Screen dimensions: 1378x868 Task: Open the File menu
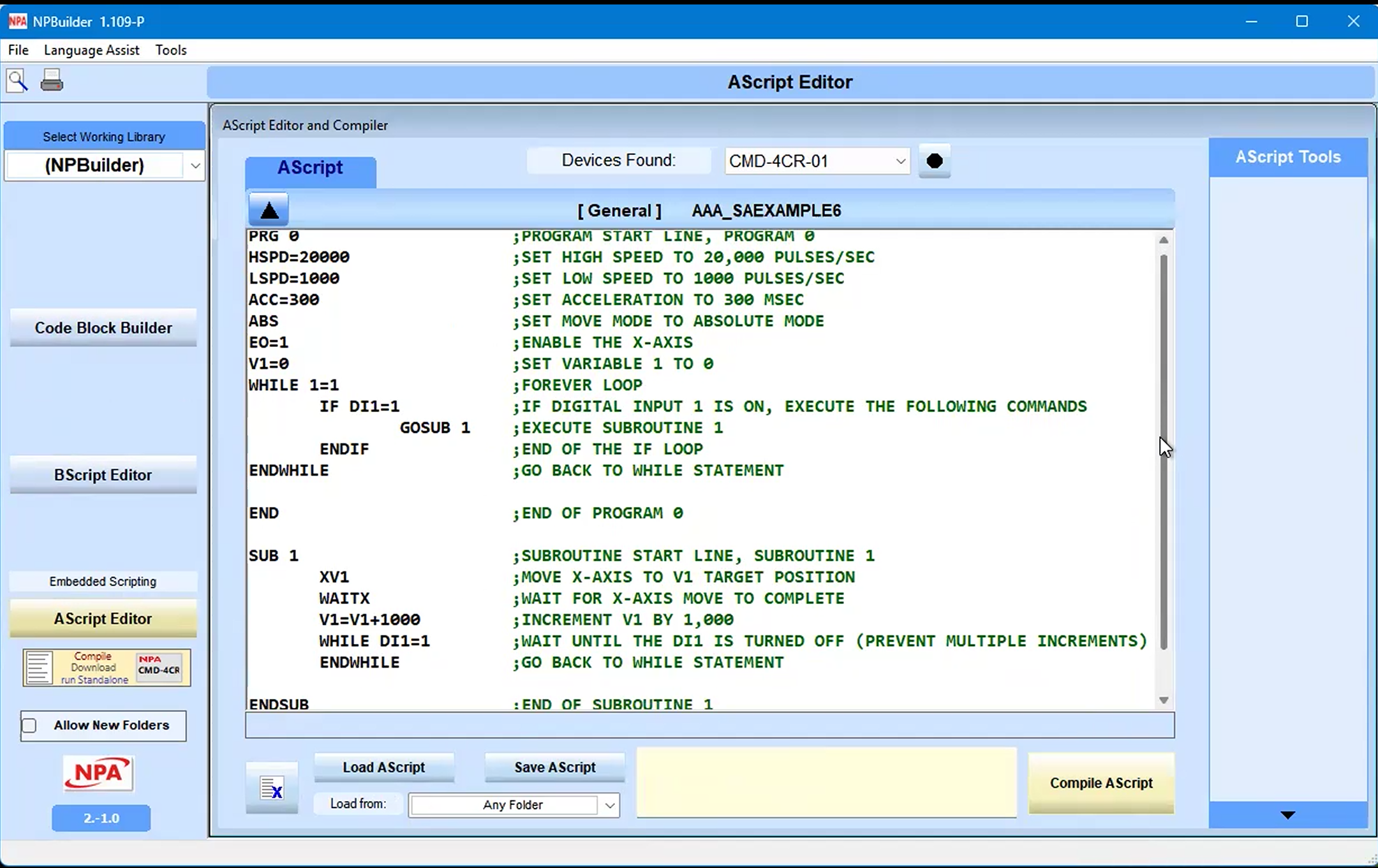point(18,50)
